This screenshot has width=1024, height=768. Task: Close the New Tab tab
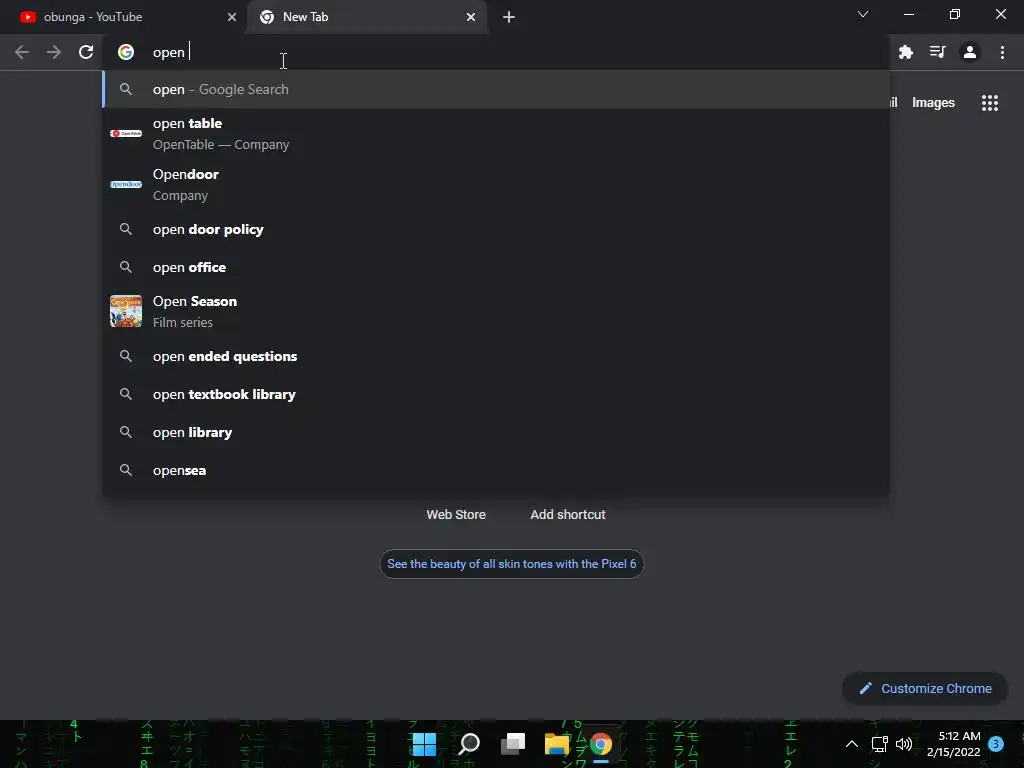coord(471,17)
